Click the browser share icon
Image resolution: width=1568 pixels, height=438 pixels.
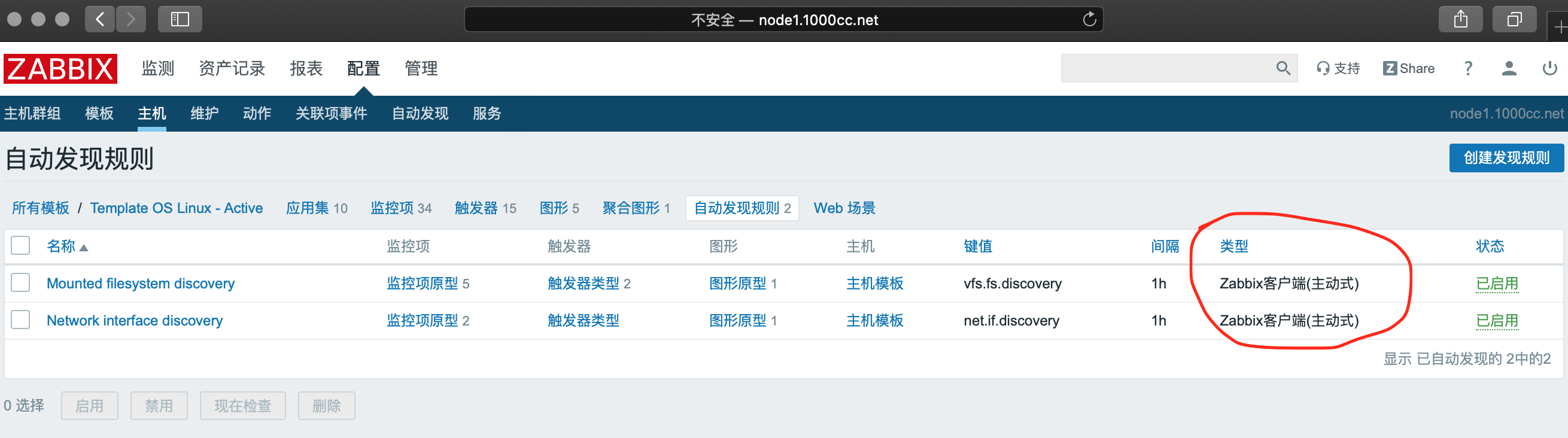(x=1460, y=20)
